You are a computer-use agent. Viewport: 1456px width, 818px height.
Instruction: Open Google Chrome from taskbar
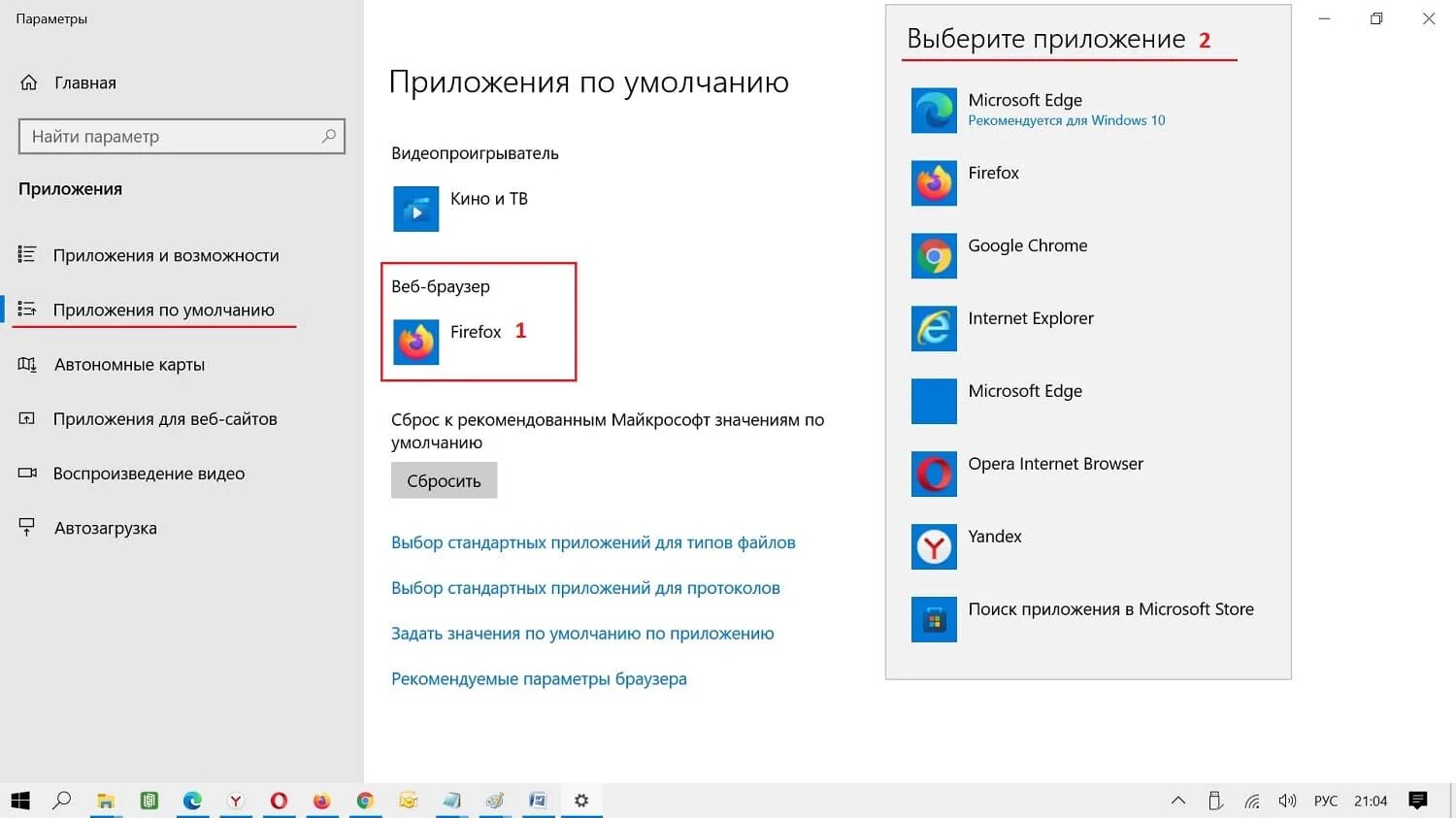365,801
